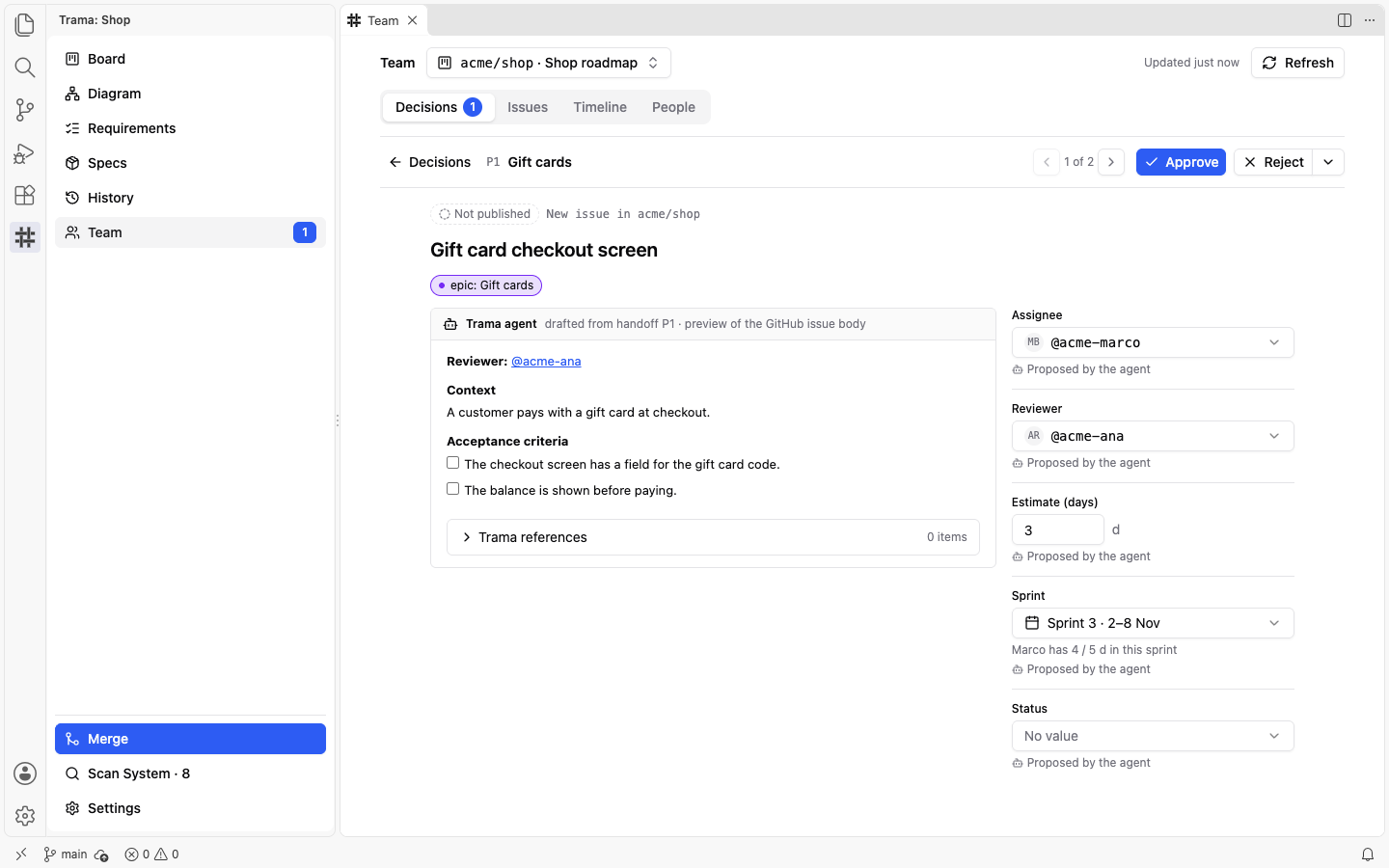Open the Sprint 3 · 2–8 Nov dropdown
Viewport: 1389px width, 868px height.
click(1153, 623)
